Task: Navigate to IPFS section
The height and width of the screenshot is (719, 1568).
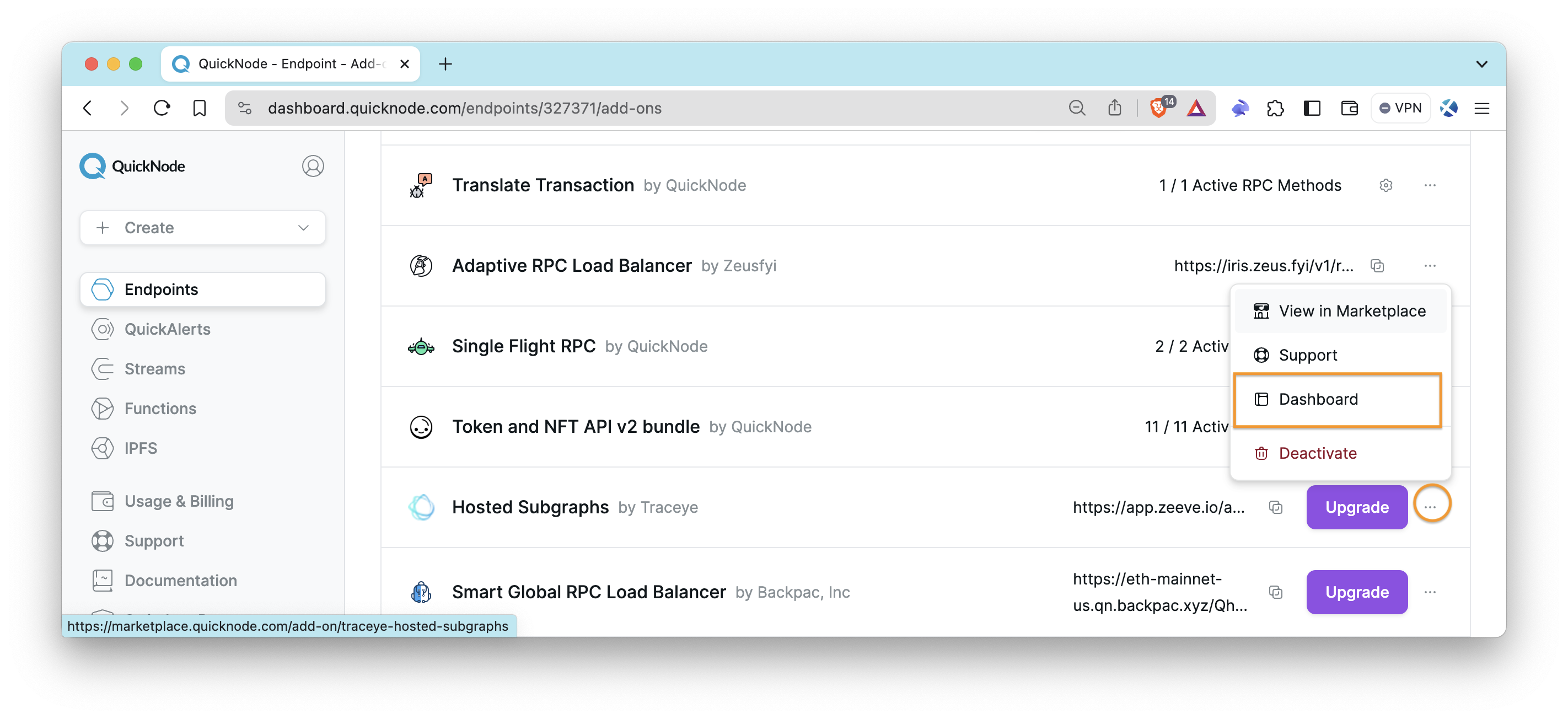Action: coord(124,448)
